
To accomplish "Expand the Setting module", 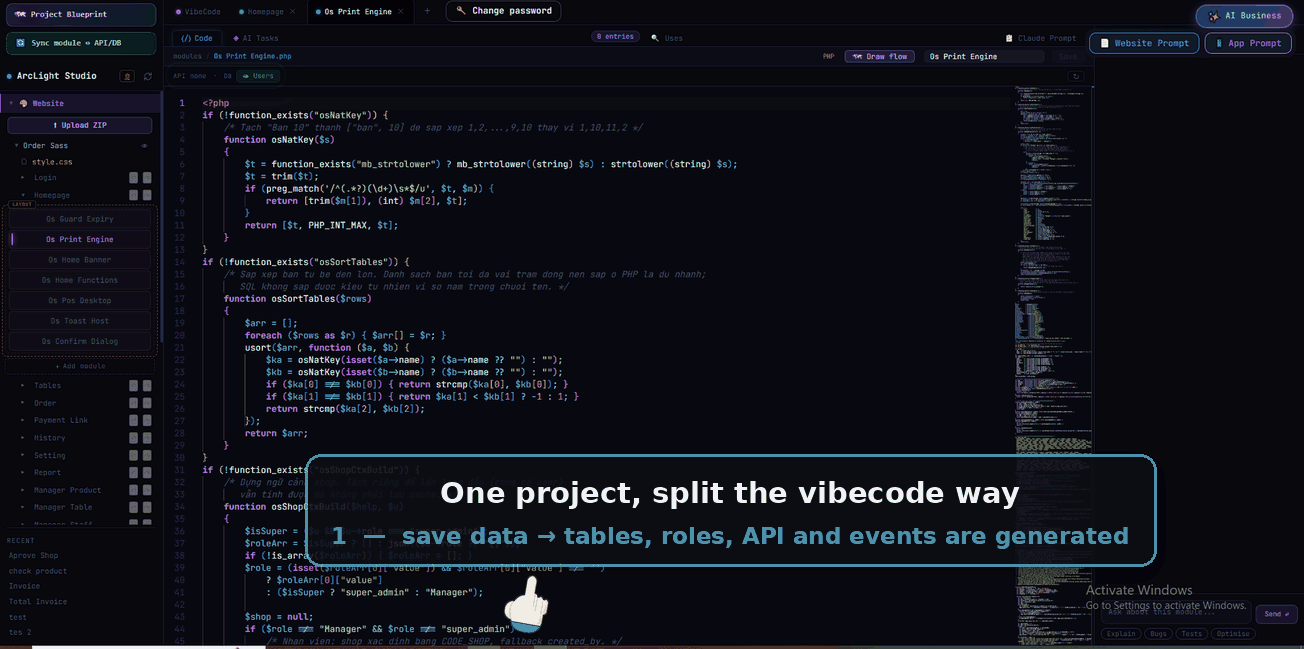I will coord(23,455).
